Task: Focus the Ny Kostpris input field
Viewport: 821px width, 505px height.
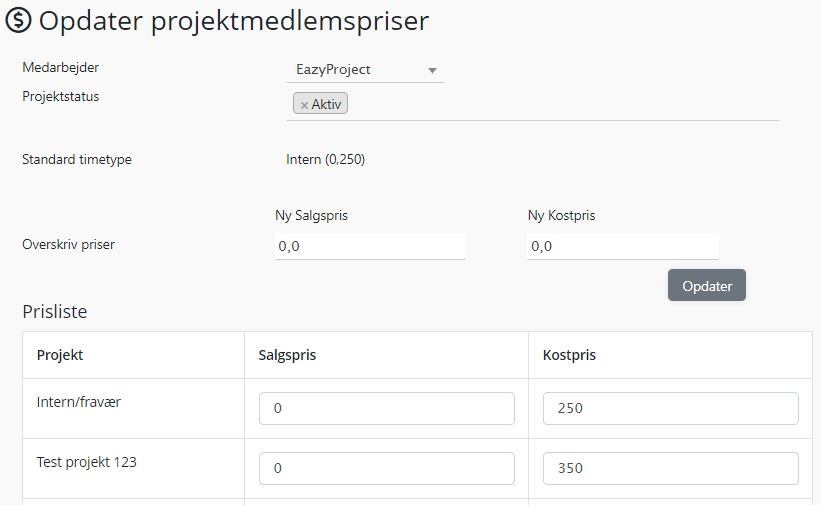Action: [x=623, y=246]
